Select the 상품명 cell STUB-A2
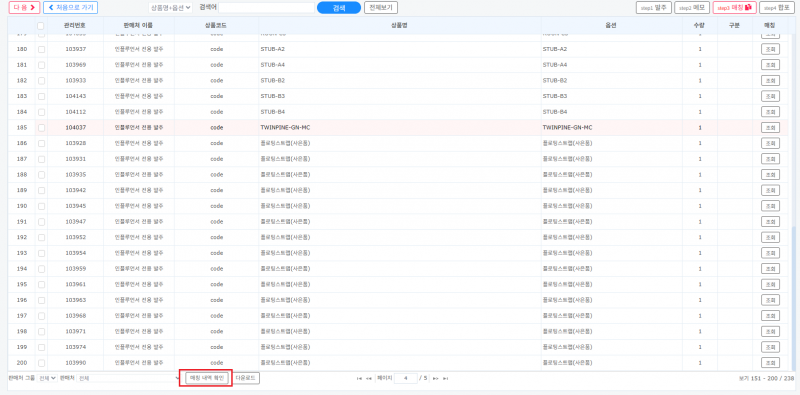This screenshot has height=395, width=800. [399, 50]
